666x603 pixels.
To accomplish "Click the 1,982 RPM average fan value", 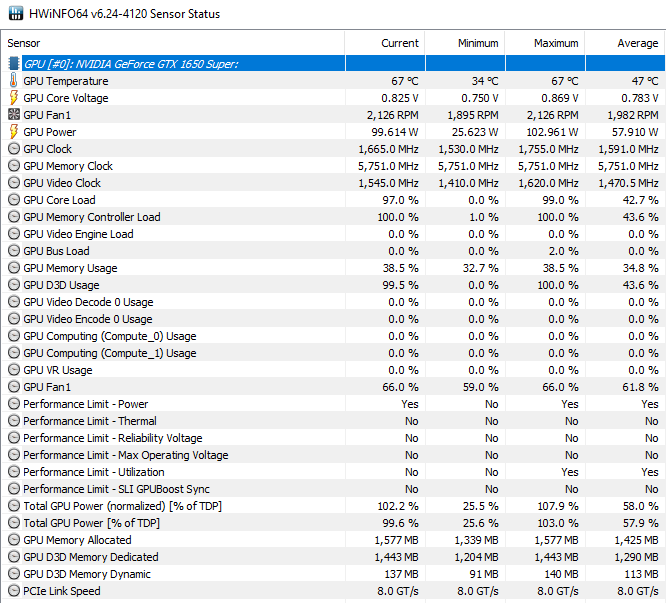I will pyautogui.click(x=633, y=115).
